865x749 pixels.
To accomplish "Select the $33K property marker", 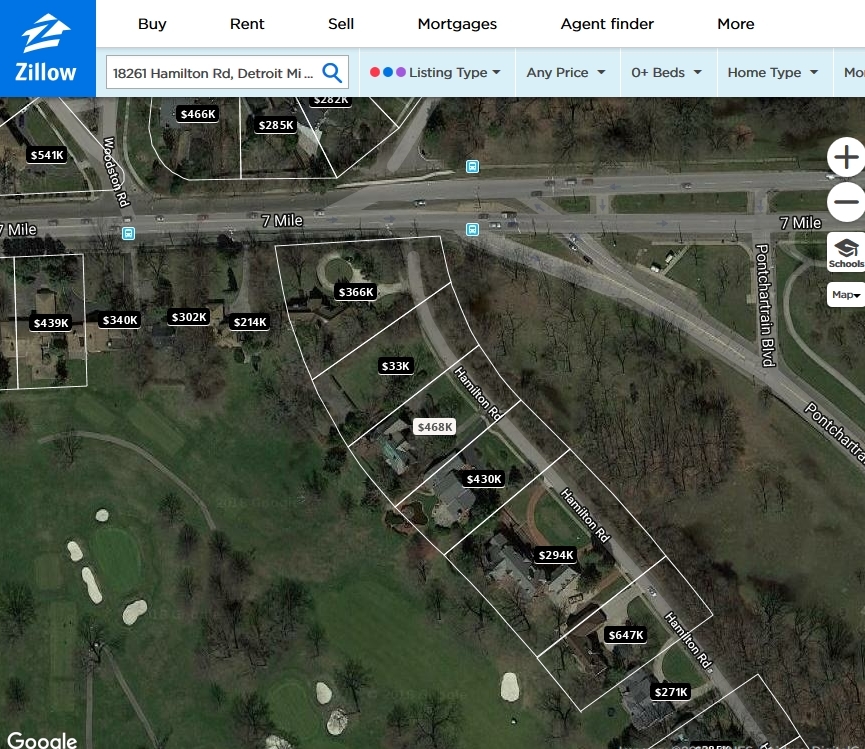I will [396, 366].
